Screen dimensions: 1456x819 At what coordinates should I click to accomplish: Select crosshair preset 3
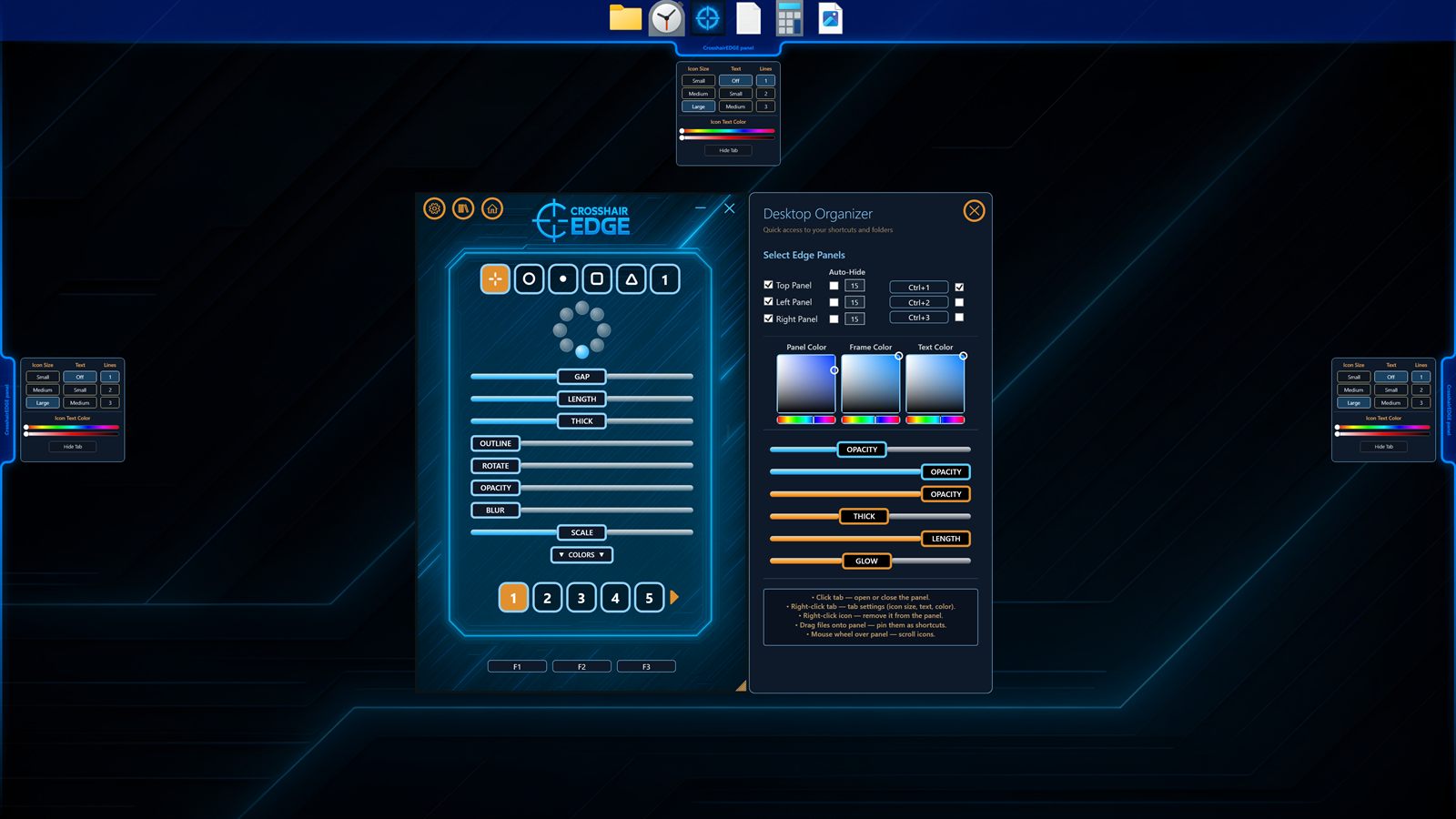(x=581, y=598)
